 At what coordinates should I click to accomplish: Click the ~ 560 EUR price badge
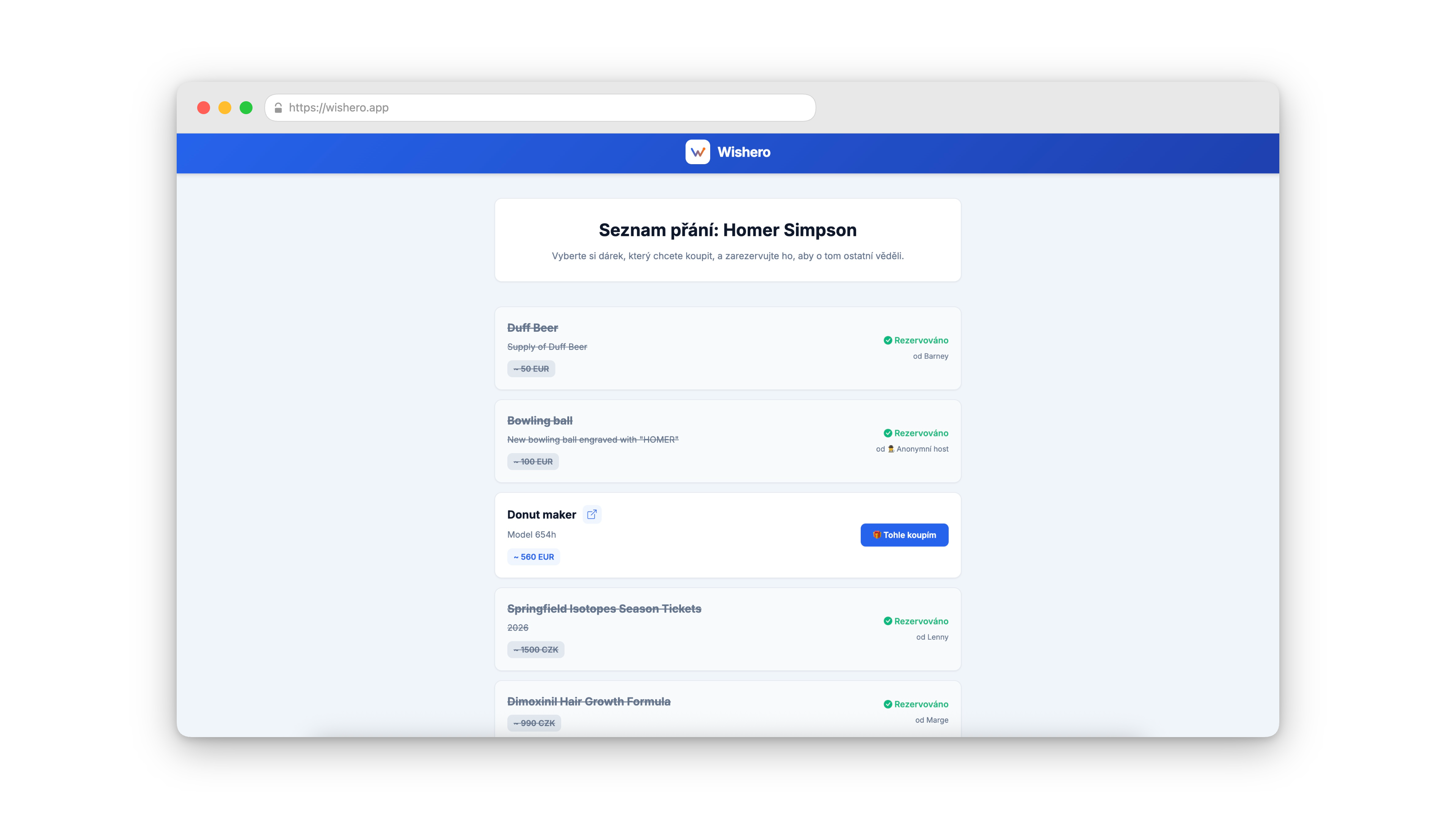(x=533, y=557)
